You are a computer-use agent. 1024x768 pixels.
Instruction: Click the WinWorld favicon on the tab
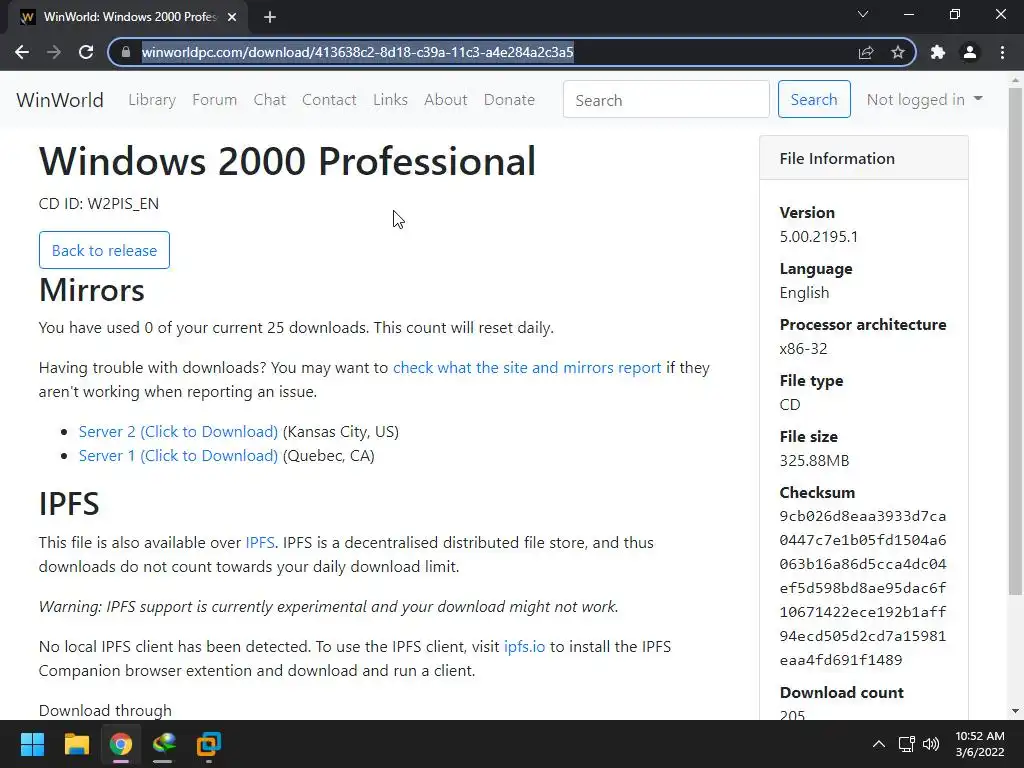click(x=27, y=17)
